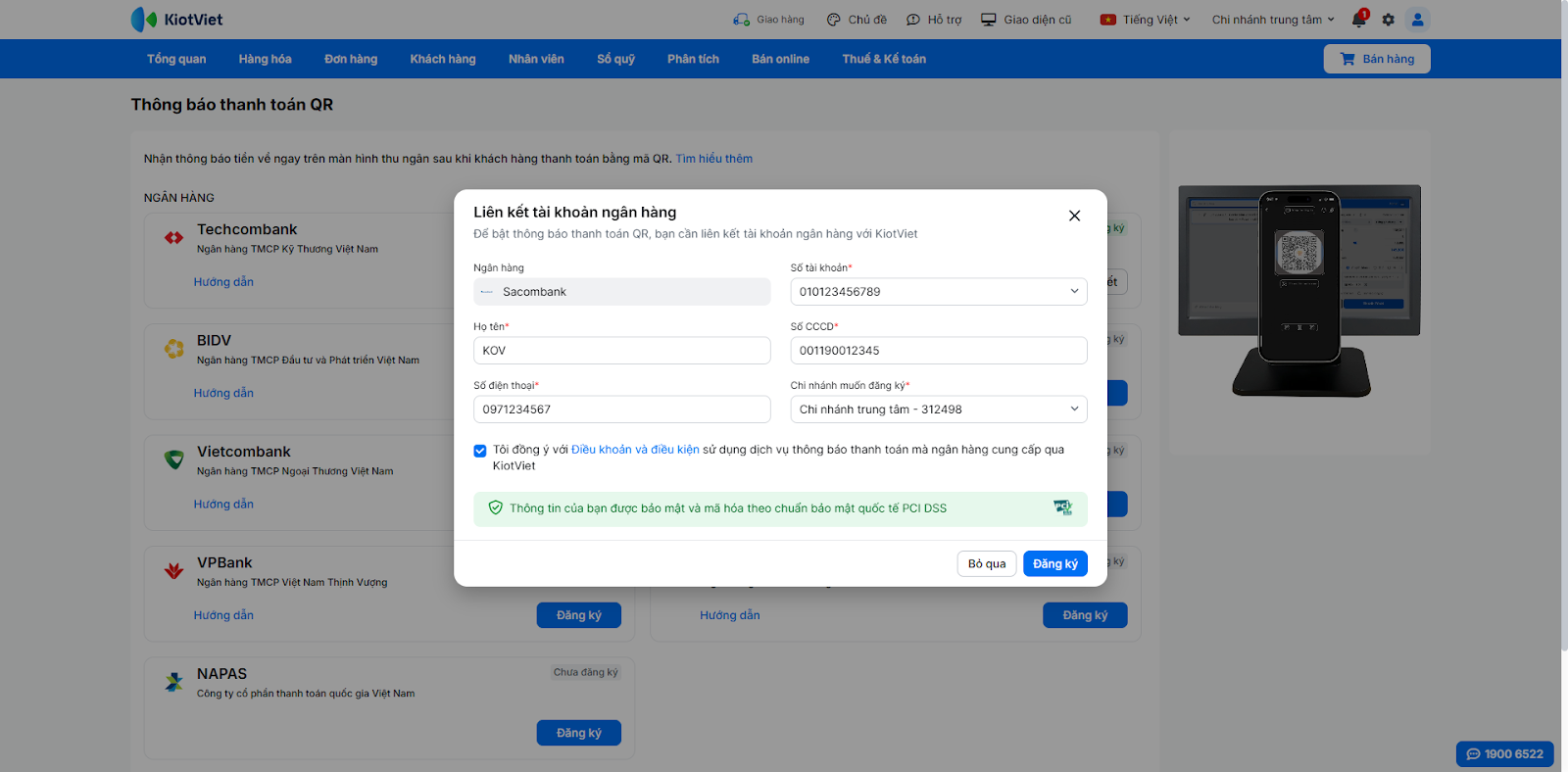This screenshot has height=772, width=1568.
Task: Click the Bỏ qua button
Action: pos(987,564)
